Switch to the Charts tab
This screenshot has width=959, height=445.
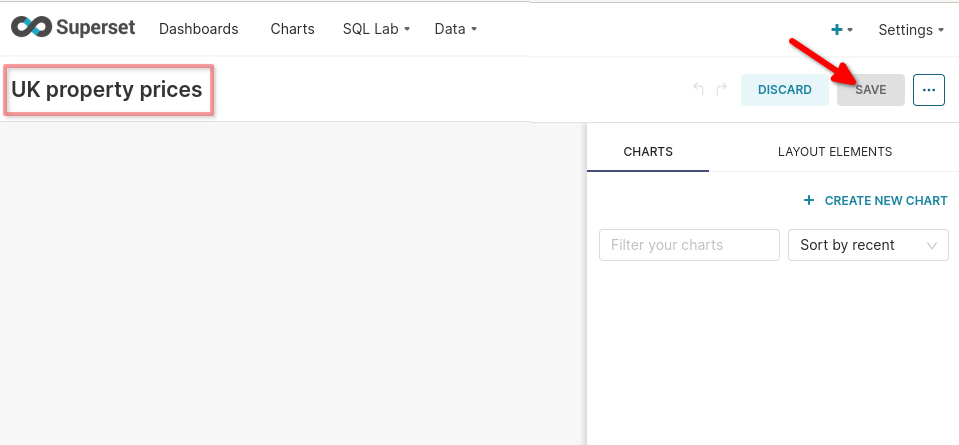648,152
